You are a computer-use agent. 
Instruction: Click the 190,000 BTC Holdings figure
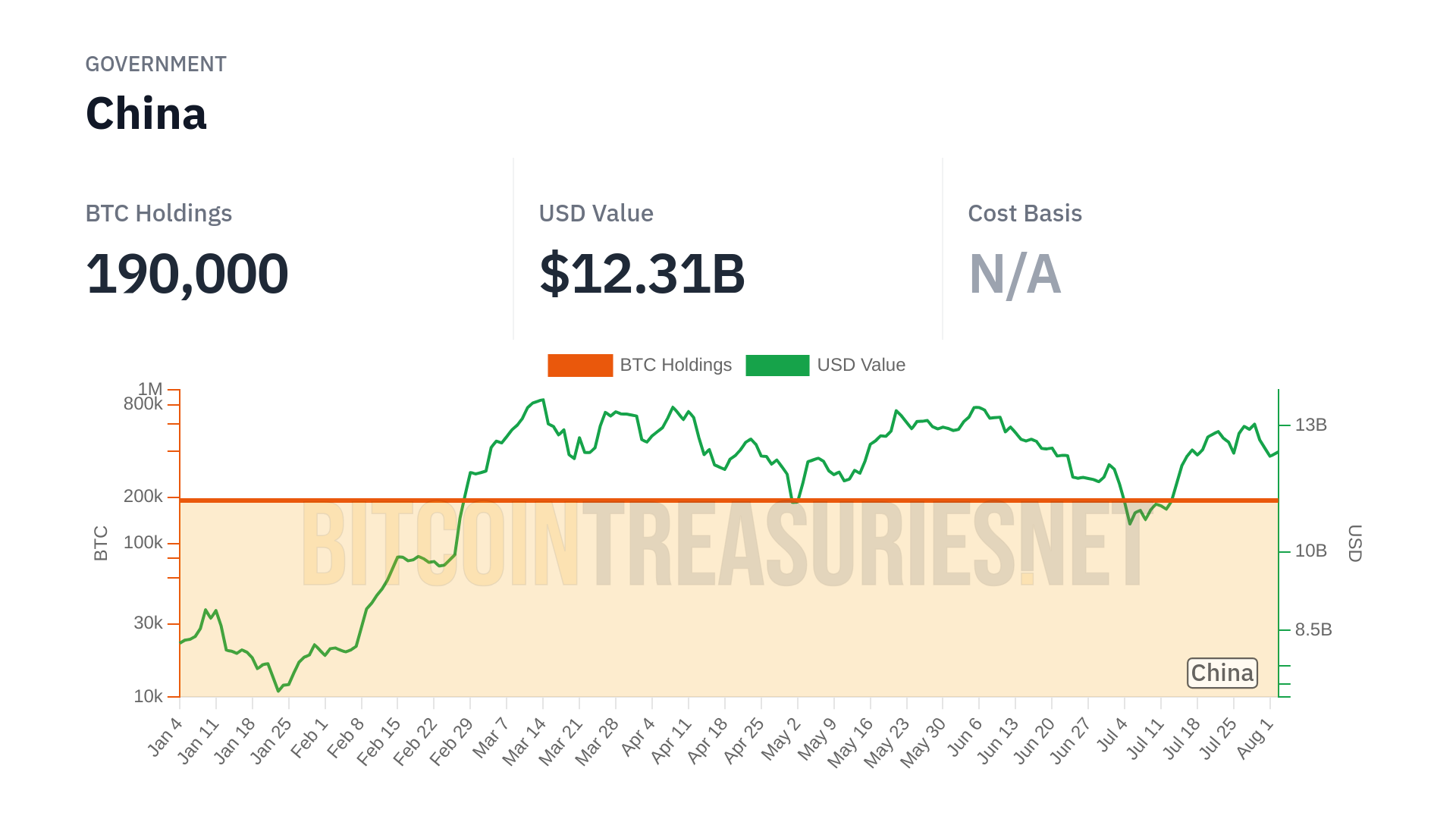pos(187,274)
